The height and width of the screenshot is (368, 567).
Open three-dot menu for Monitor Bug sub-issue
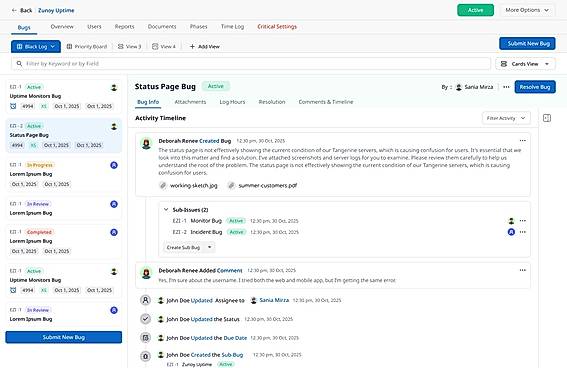click(x=523, y=221)
